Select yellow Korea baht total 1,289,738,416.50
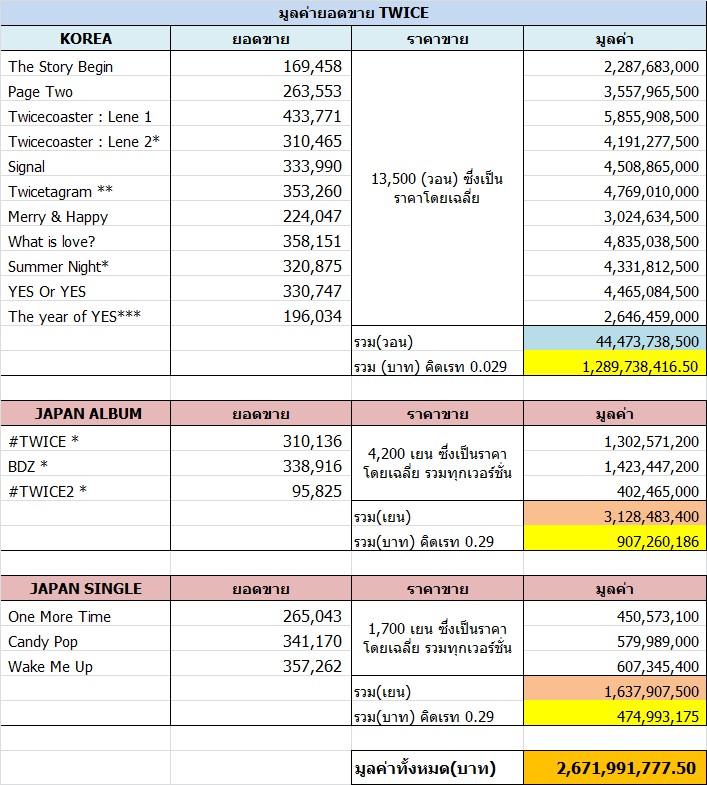The width and height of the screenshot is (707, 785). point(614,366)
